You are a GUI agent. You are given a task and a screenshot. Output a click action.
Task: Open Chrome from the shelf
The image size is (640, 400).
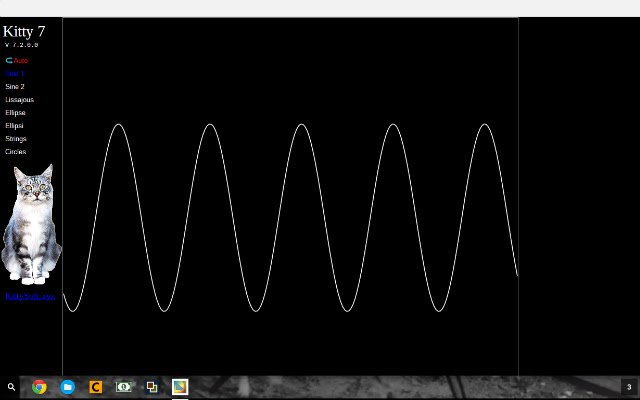[x=39, y=387]
